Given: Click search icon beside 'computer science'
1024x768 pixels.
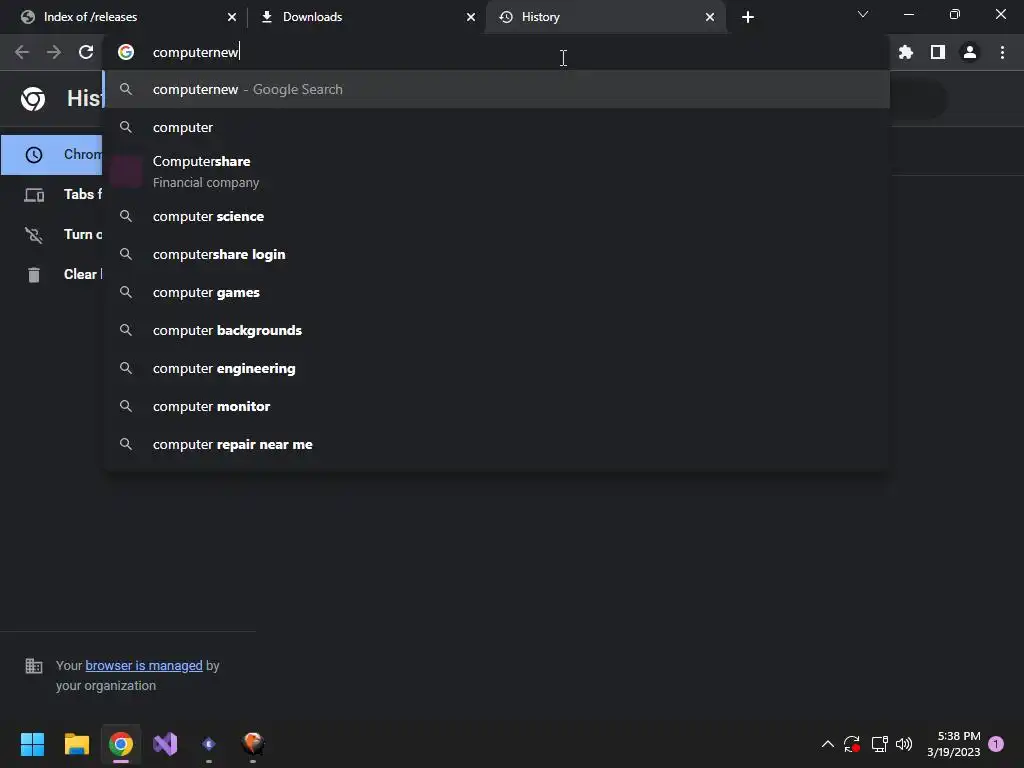Looking at the screenshot, I should pyautogui.click(x=126, y=216).
